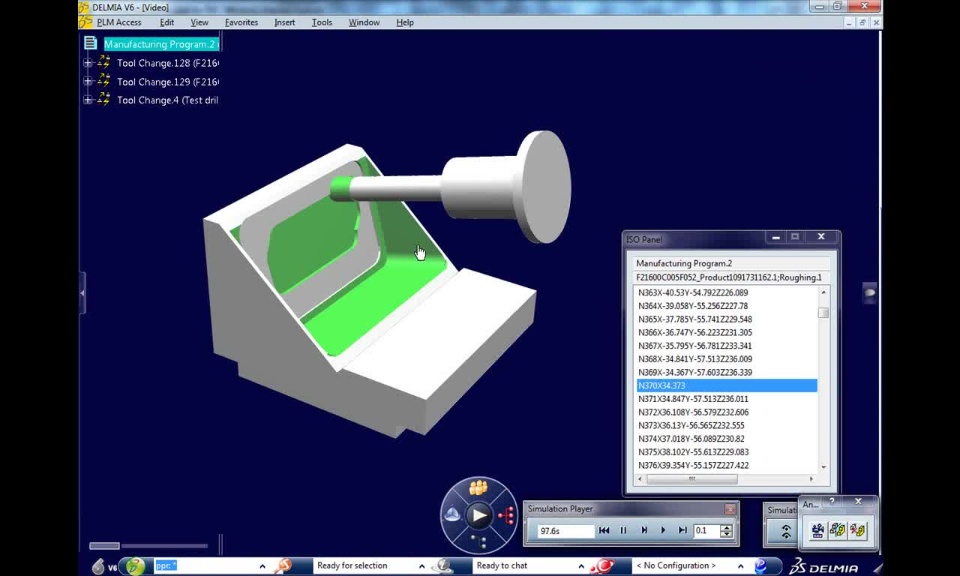Viewport: 960px width, 576px height.
Task: Jump to simulation end
Action: point(683,530)
